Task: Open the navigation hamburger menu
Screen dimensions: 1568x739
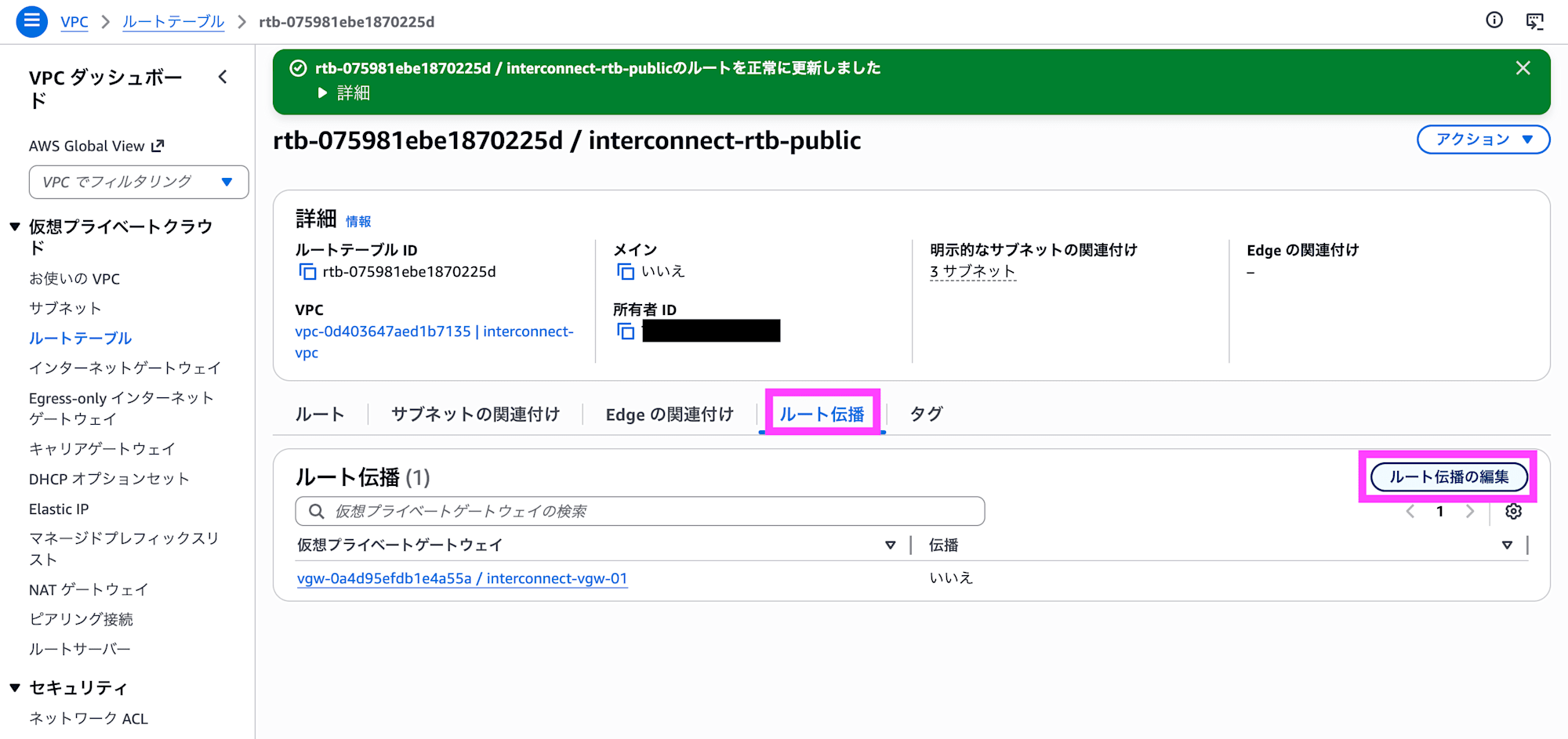Action: point(31,21)
